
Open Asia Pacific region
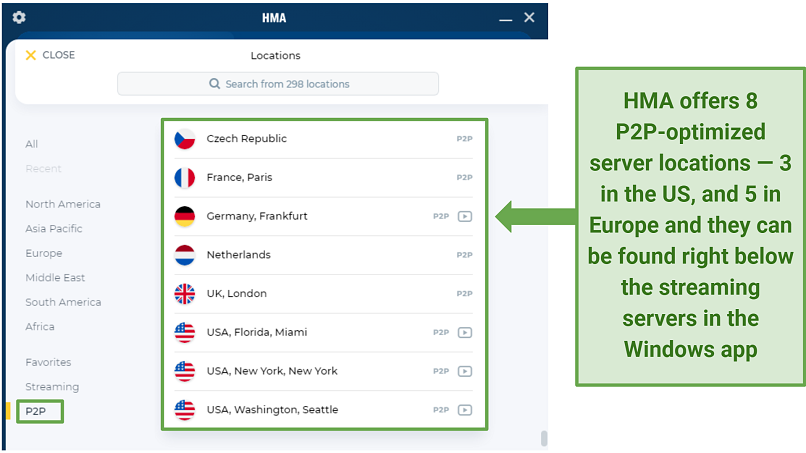(53, 229)
